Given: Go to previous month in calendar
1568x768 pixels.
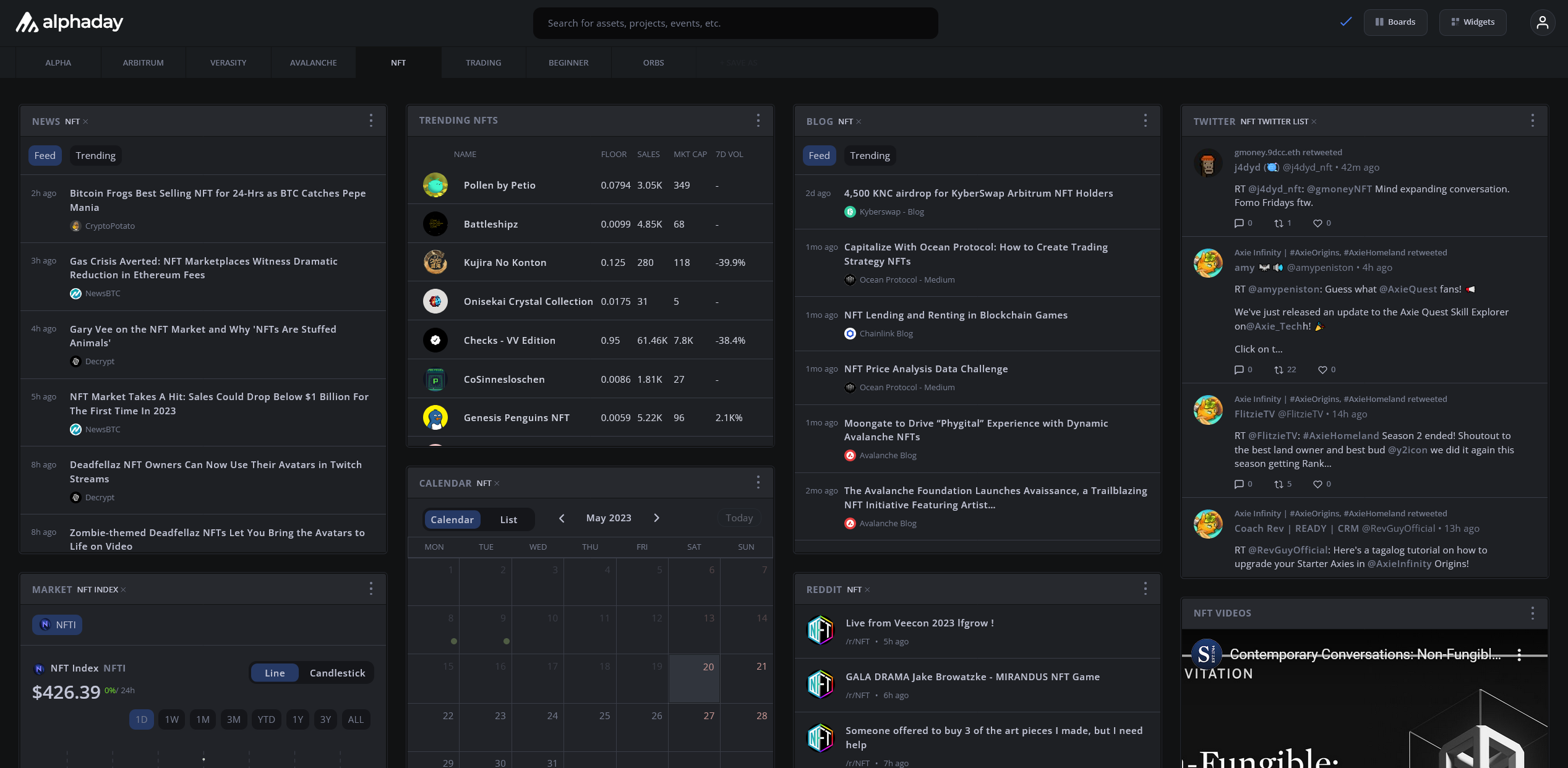Looking at the screenshot, I should [562, 518].
